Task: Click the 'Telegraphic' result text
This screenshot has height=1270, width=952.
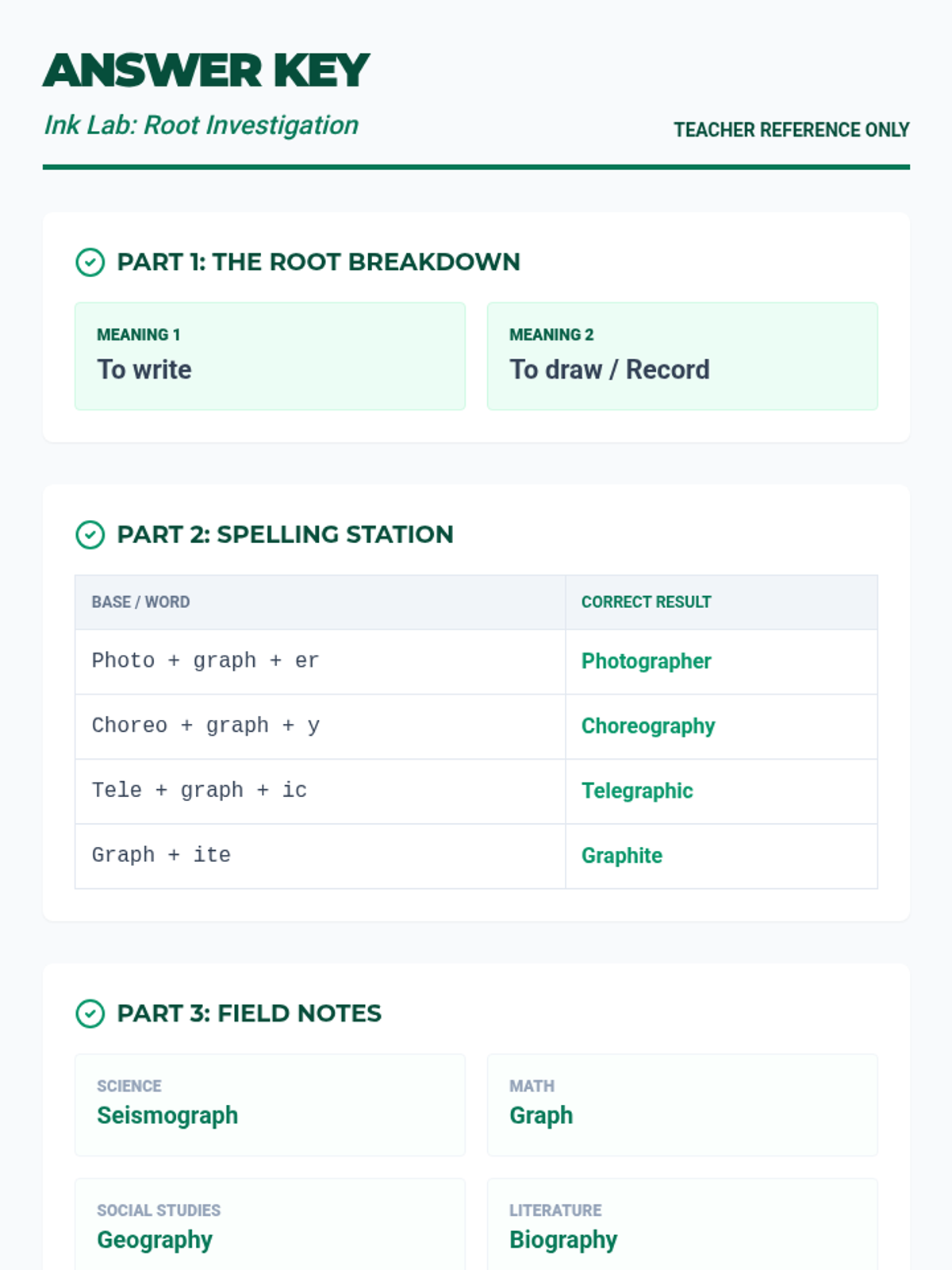Action: [x=637, y=791]
